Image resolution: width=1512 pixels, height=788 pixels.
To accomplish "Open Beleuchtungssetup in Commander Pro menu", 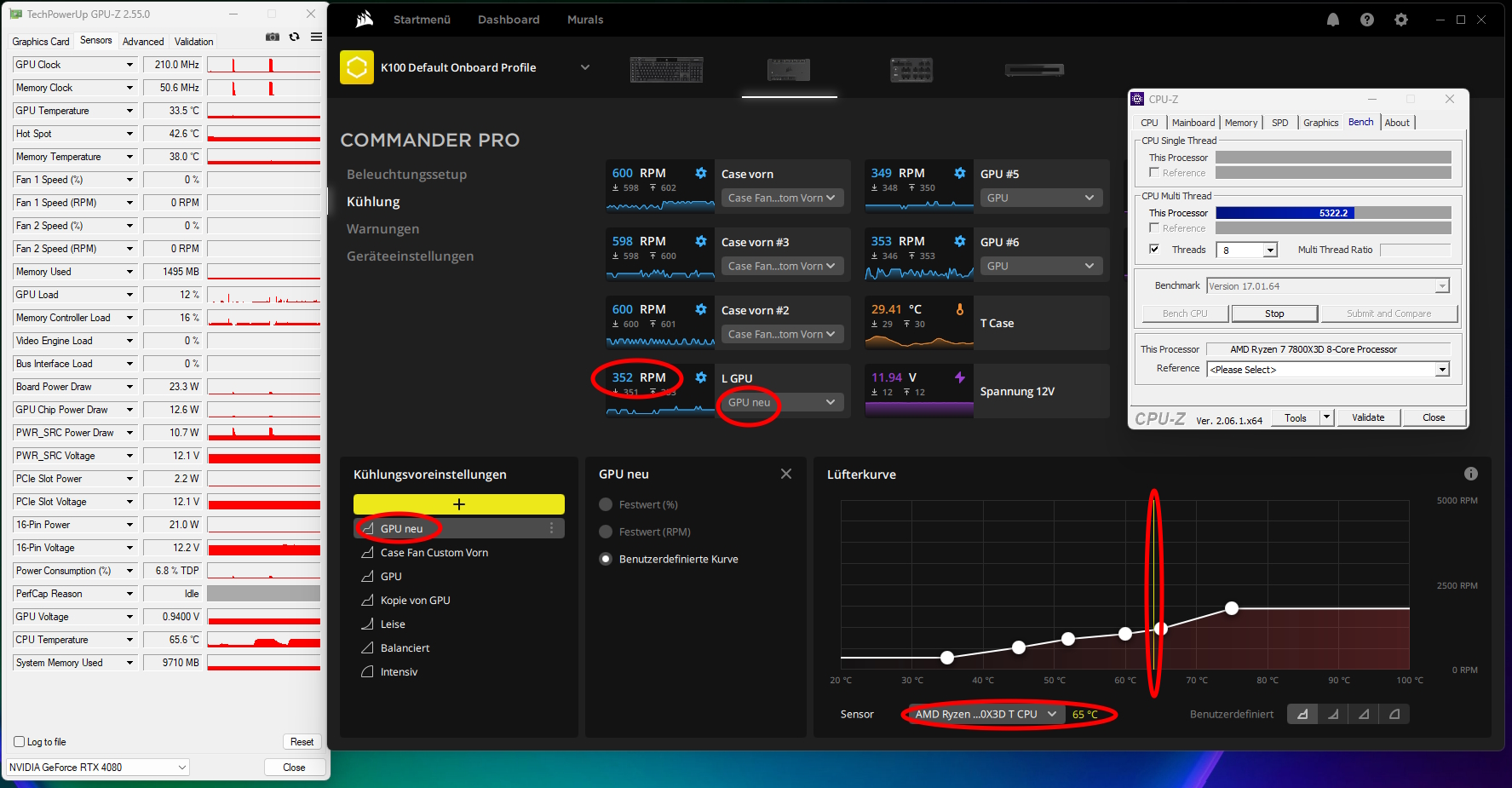I will tap(407, 174).
